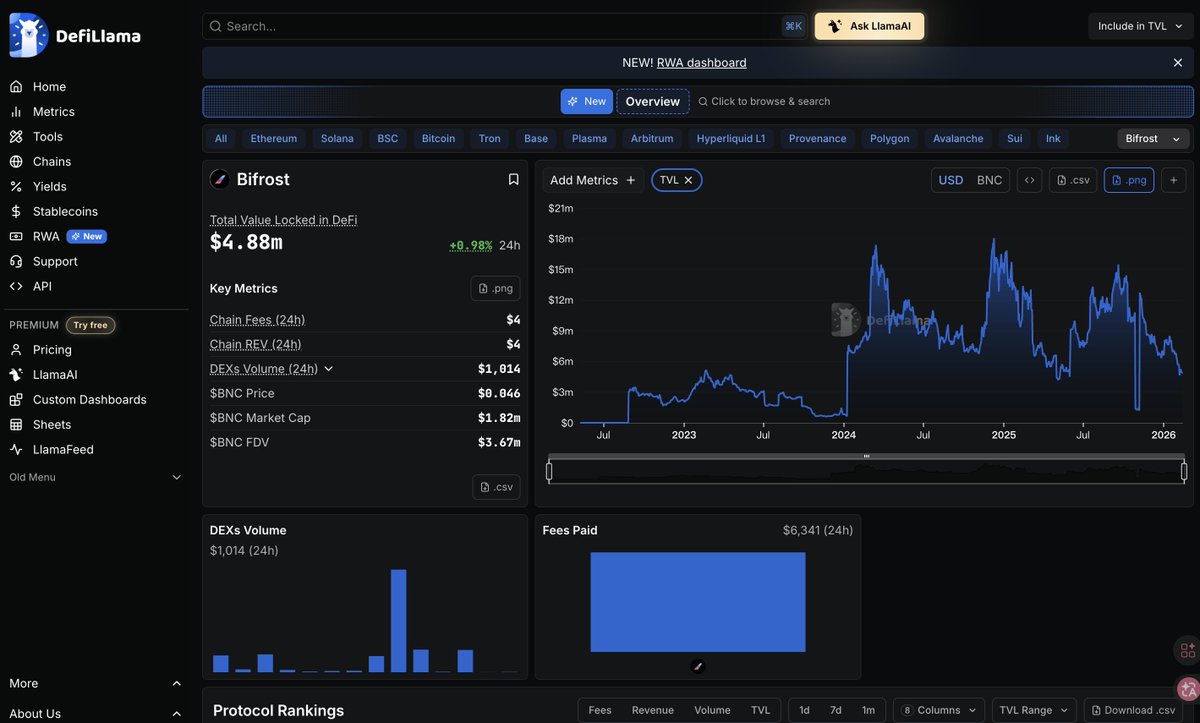This screenshot has width=1200, height=723.
Task: Open Yields page in sidebar
Action: click(x=49, y=186)
